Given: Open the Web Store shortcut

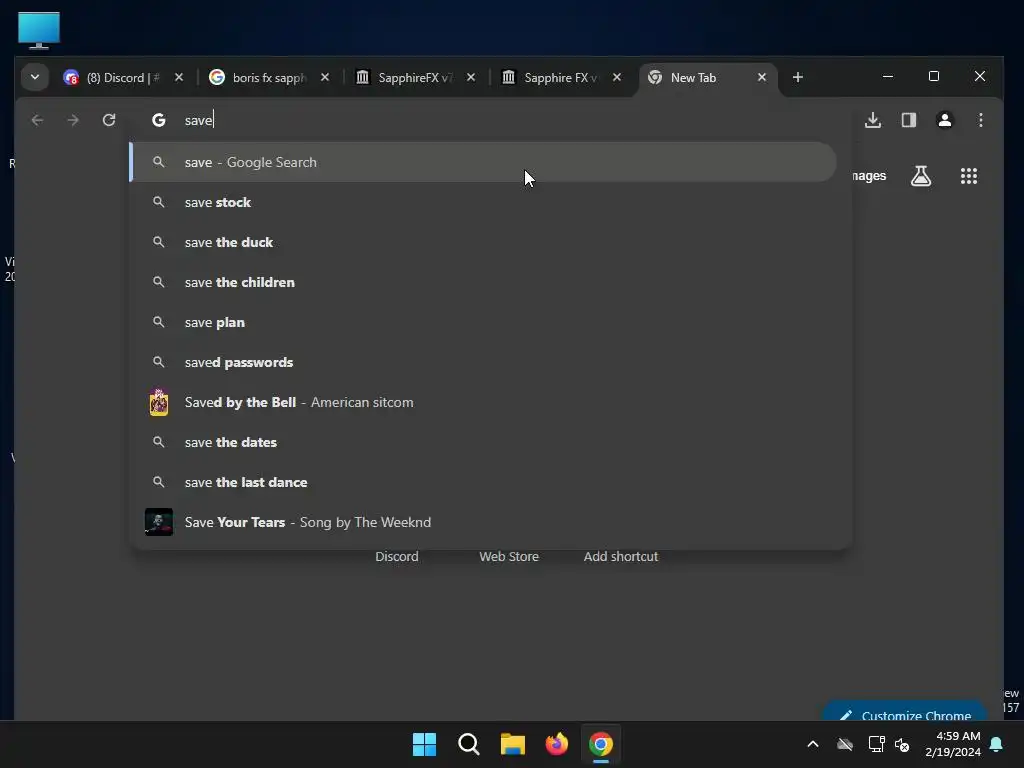Looking at the screenshot, I should 509,556.
